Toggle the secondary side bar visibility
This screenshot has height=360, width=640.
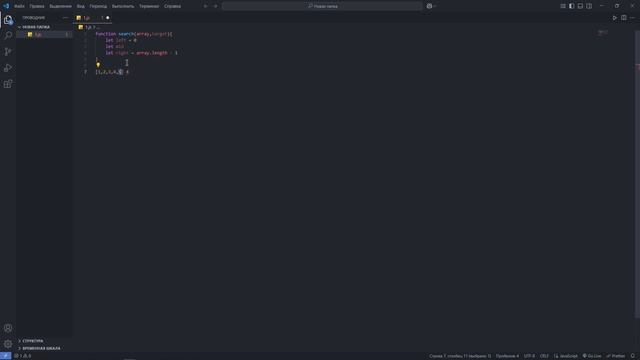click(x=589, y=6)
